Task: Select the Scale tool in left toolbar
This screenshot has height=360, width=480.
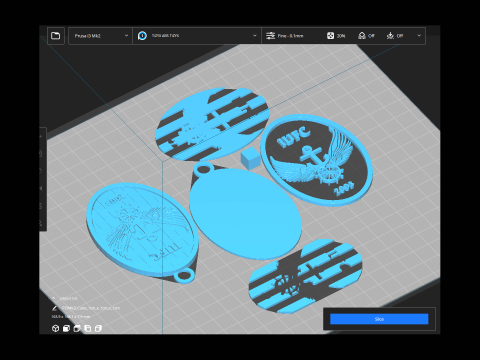Action: 41,154
